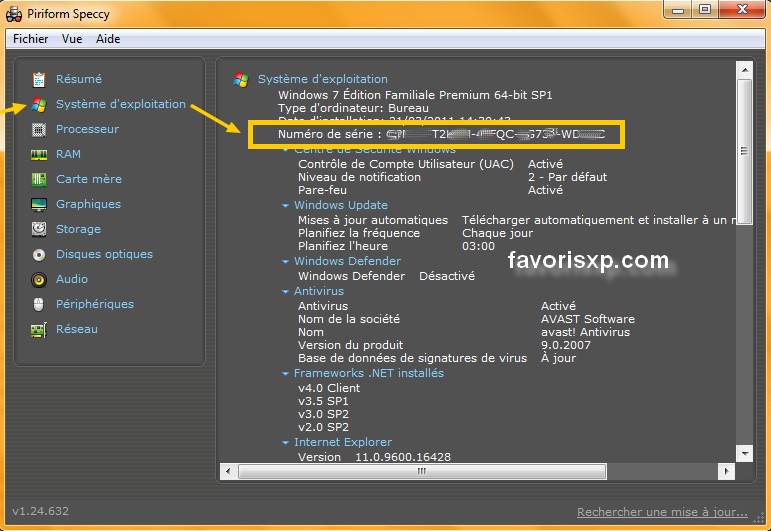Image resolution: width=771 pixels, height=531 pixels.
Task: Click the Carte mère board icon
Action: [x=39, y=179]
